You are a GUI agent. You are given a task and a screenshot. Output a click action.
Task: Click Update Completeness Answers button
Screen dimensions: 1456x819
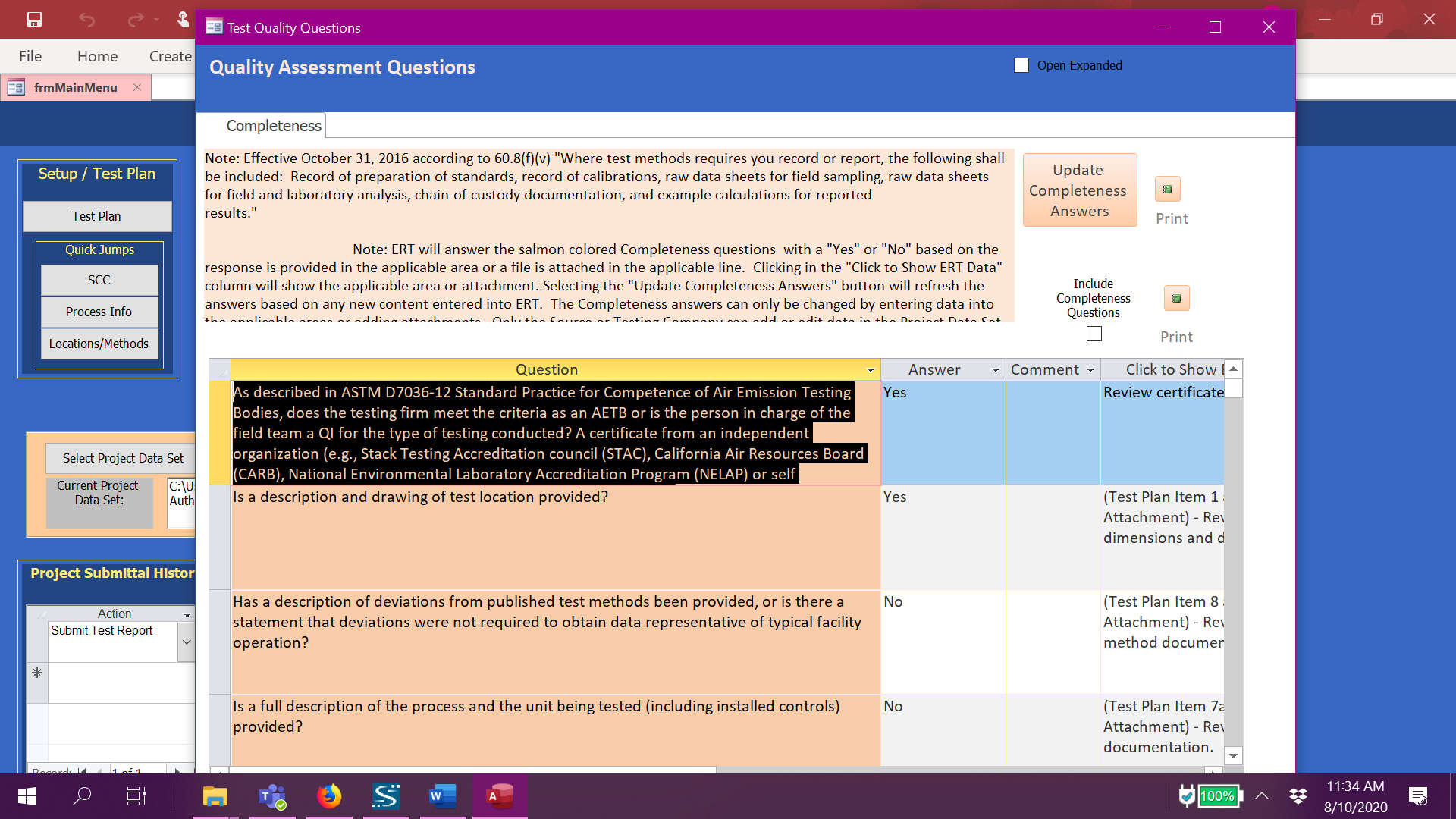1079,190
